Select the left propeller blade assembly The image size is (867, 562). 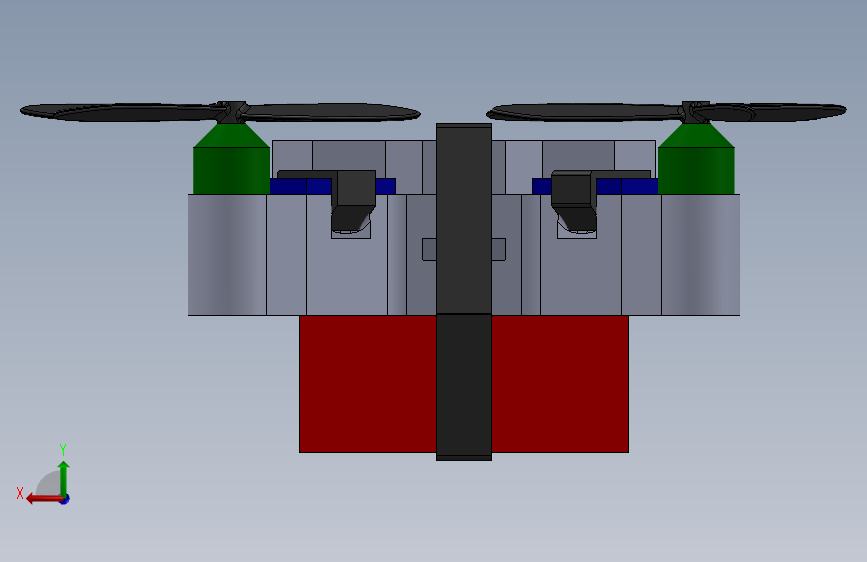click(220, 112)
